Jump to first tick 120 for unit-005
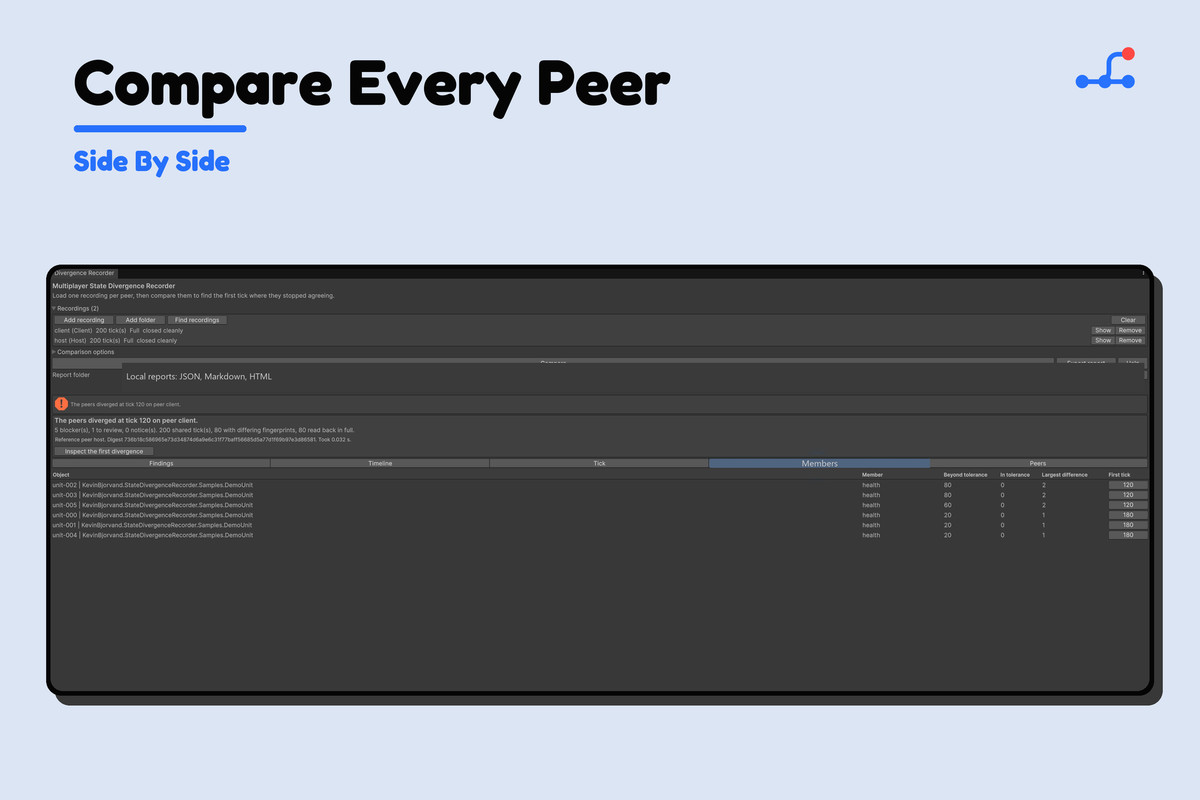Viewport: 1200px width, 800px height. coord(1128,505)
